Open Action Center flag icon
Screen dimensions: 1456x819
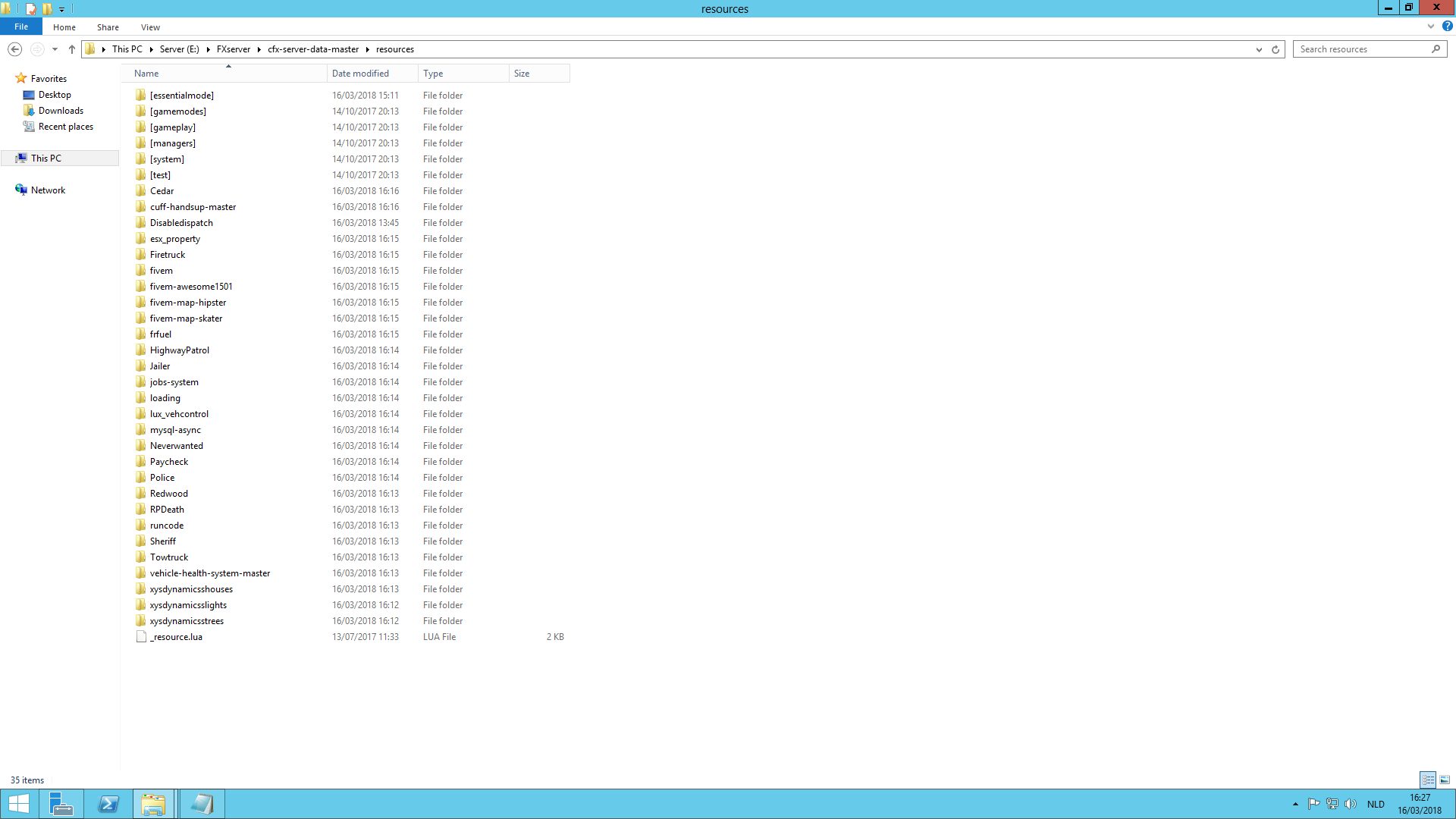click(1313, 804)
